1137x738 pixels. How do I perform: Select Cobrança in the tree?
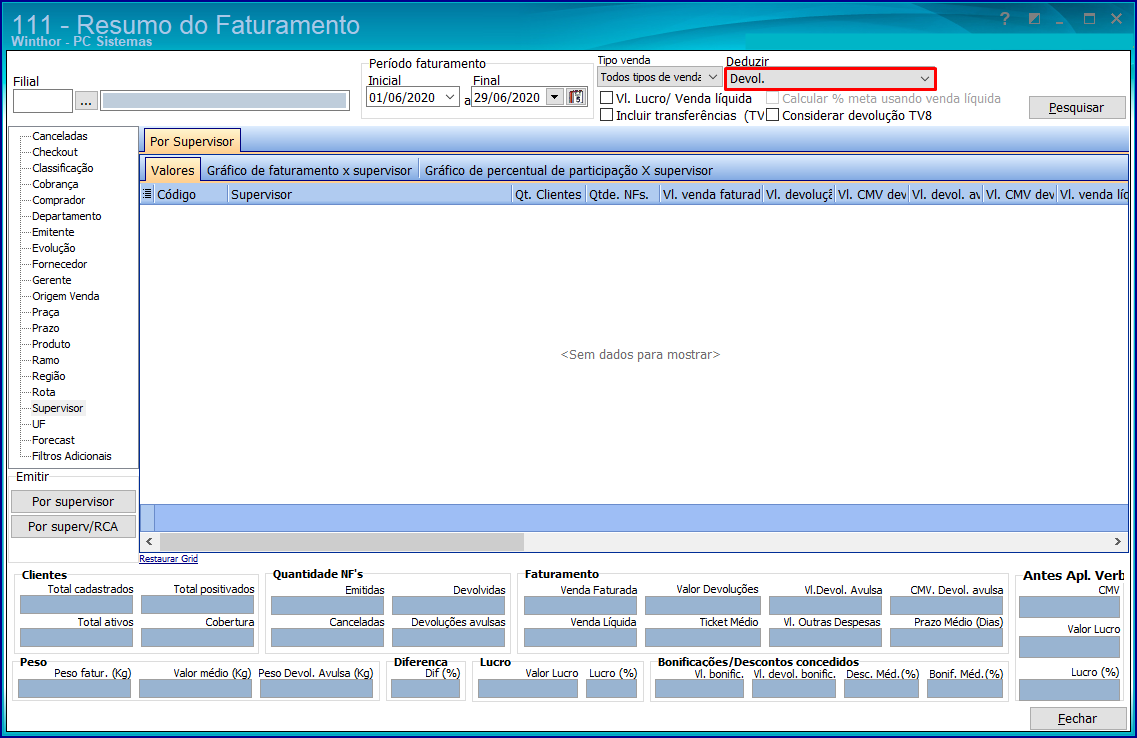55,184
